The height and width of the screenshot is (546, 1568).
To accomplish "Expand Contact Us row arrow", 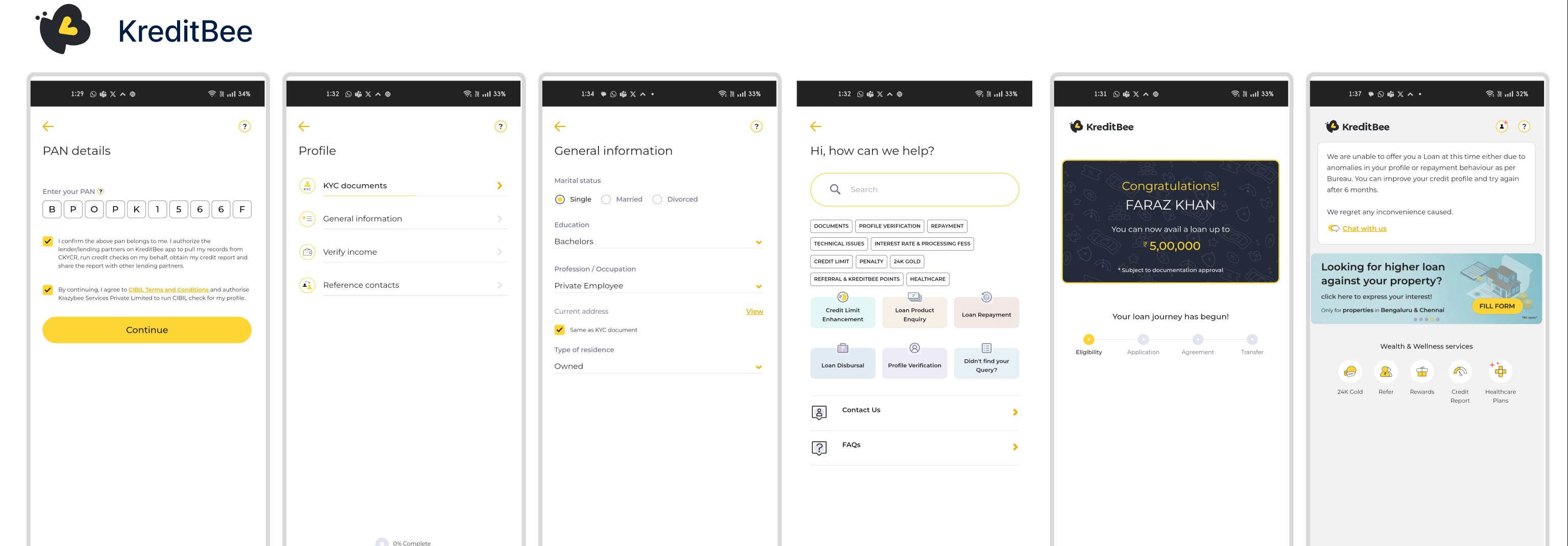I will 1015,413.
